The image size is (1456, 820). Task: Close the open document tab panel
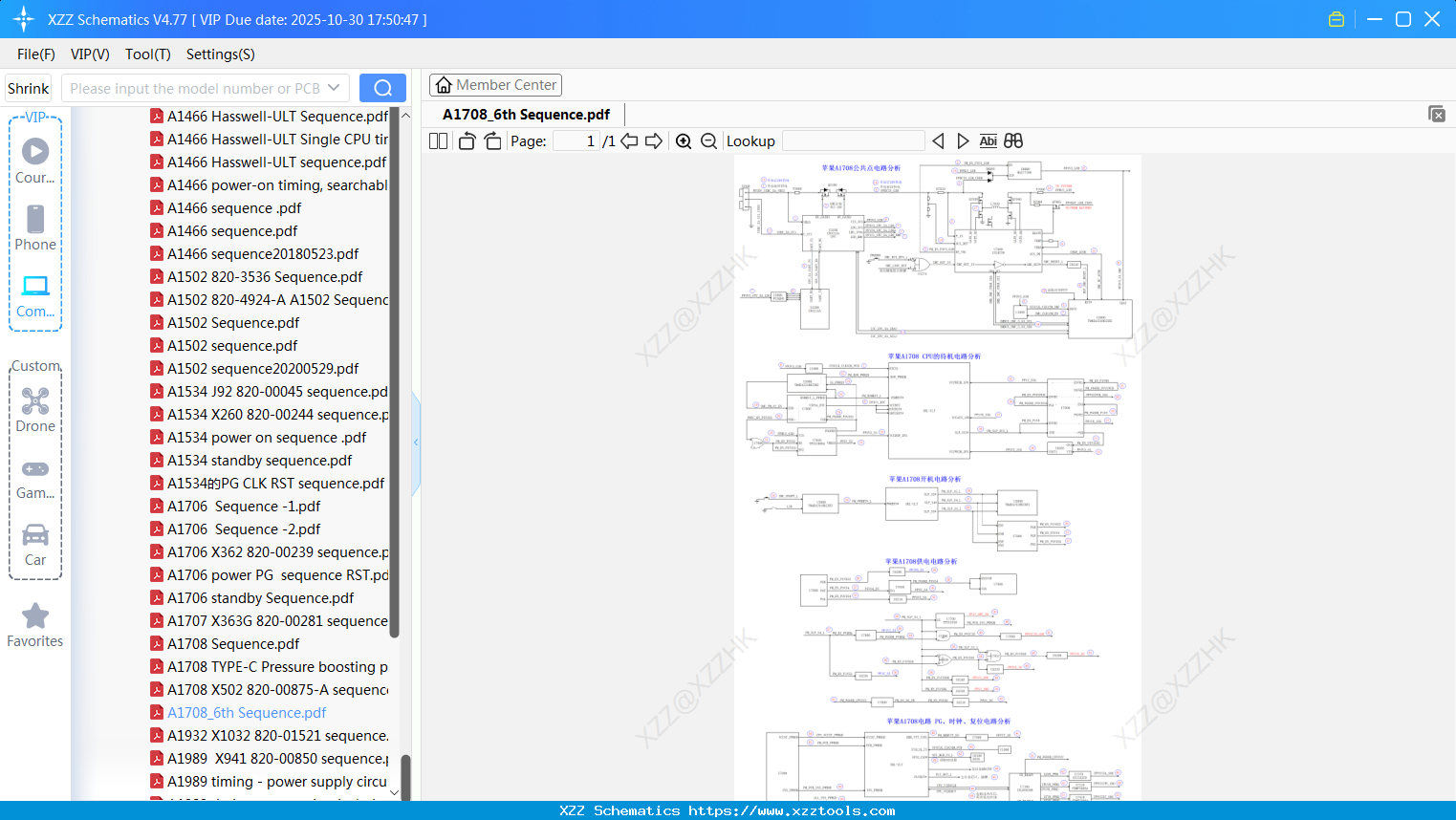click(1437, 114)
